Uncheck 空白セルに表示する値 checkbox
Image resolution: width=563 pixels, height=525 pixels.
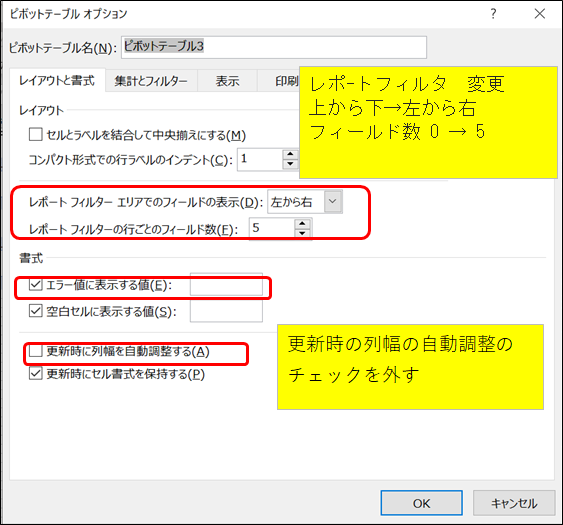click(x=36, y=311)
